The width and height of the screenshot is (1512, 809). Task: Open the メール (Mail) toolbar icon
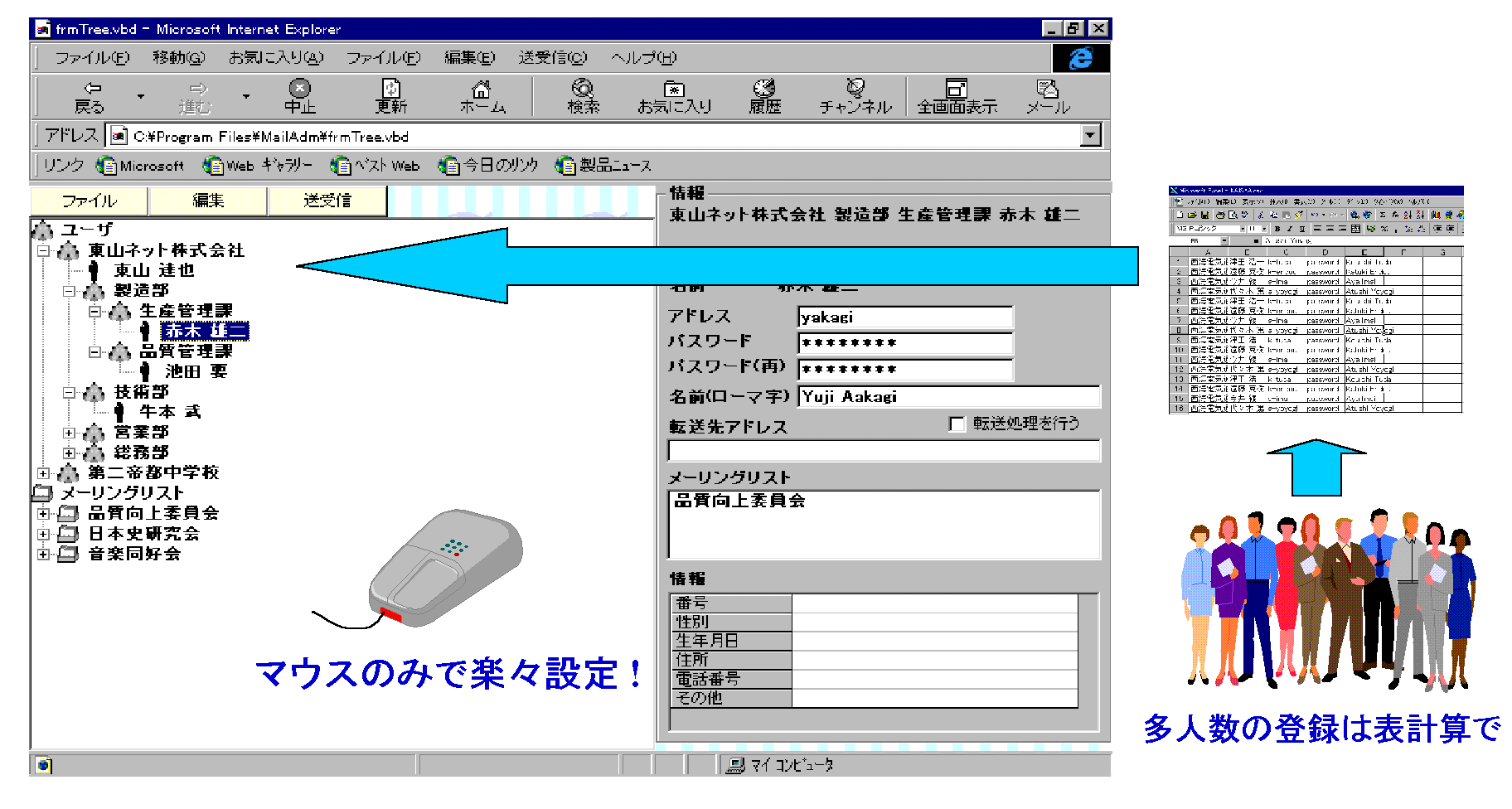[x=1048, y=95]
